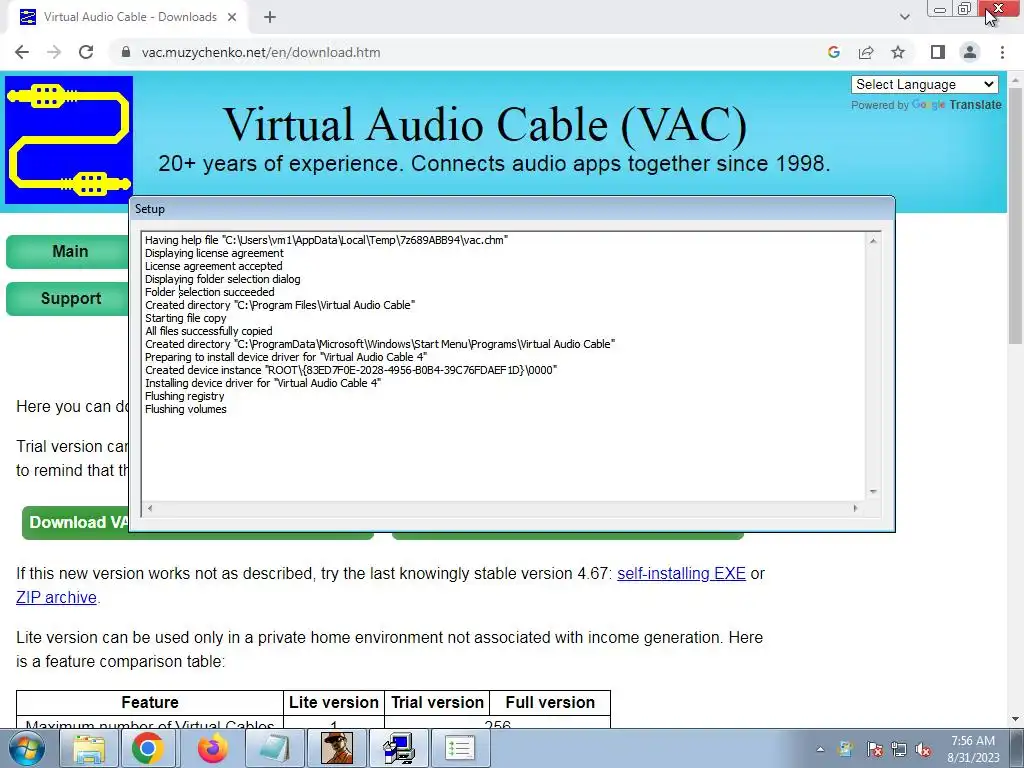
Task: Click the Lite version table header
Action: 334,703
